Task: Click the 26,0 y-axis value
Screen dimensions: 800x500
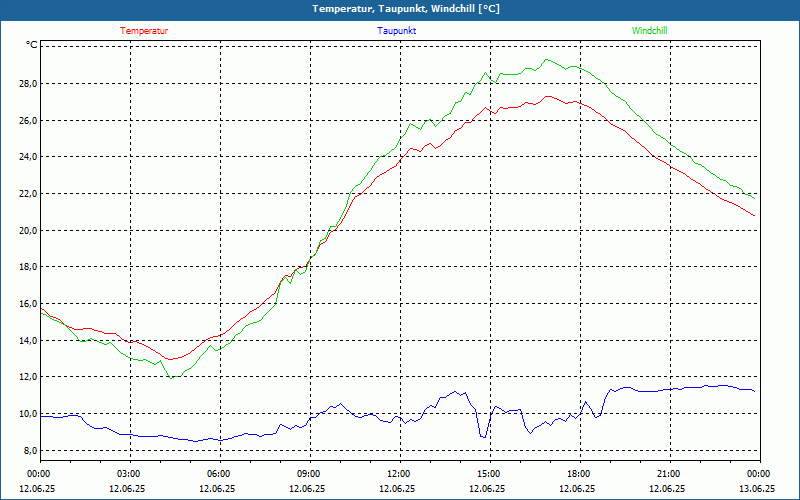Action: pos(28,120)
